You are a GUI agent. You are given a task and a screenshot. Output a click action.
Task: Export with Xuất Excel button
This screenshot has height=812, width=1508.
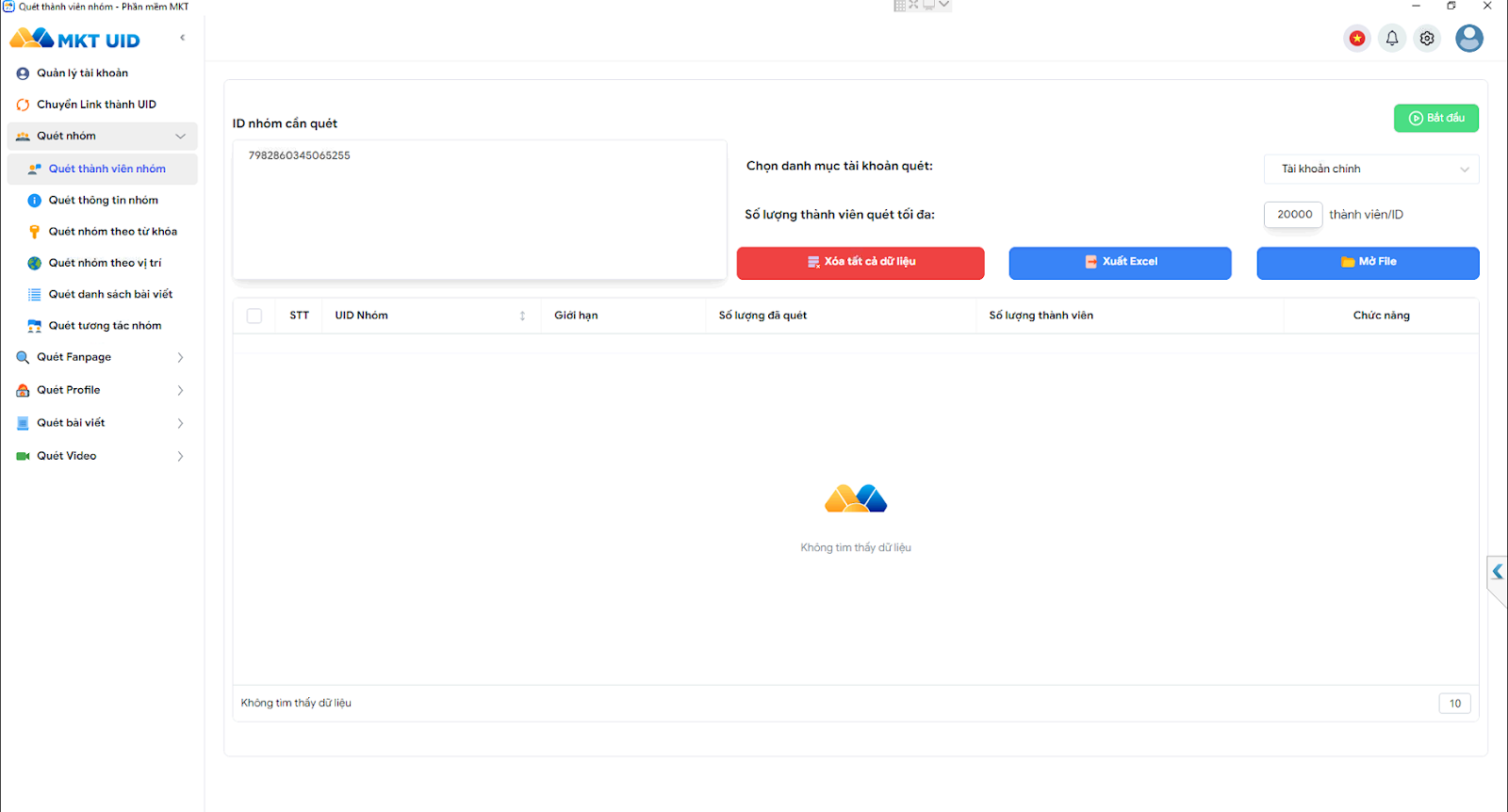tap(1120, 263)
